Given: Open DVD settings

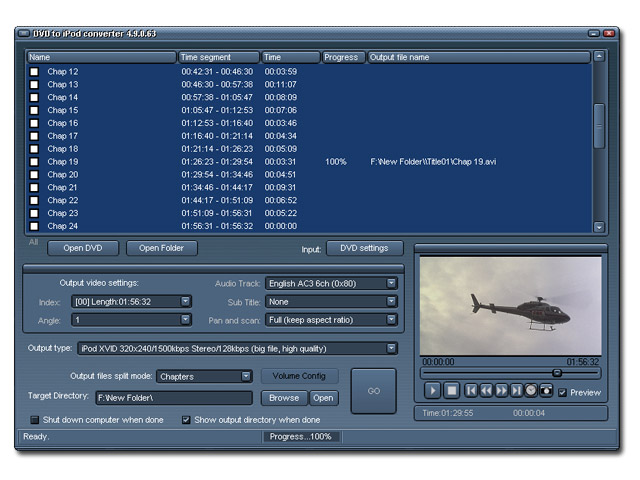Looking at the screenshot, I should click(364, 248).
